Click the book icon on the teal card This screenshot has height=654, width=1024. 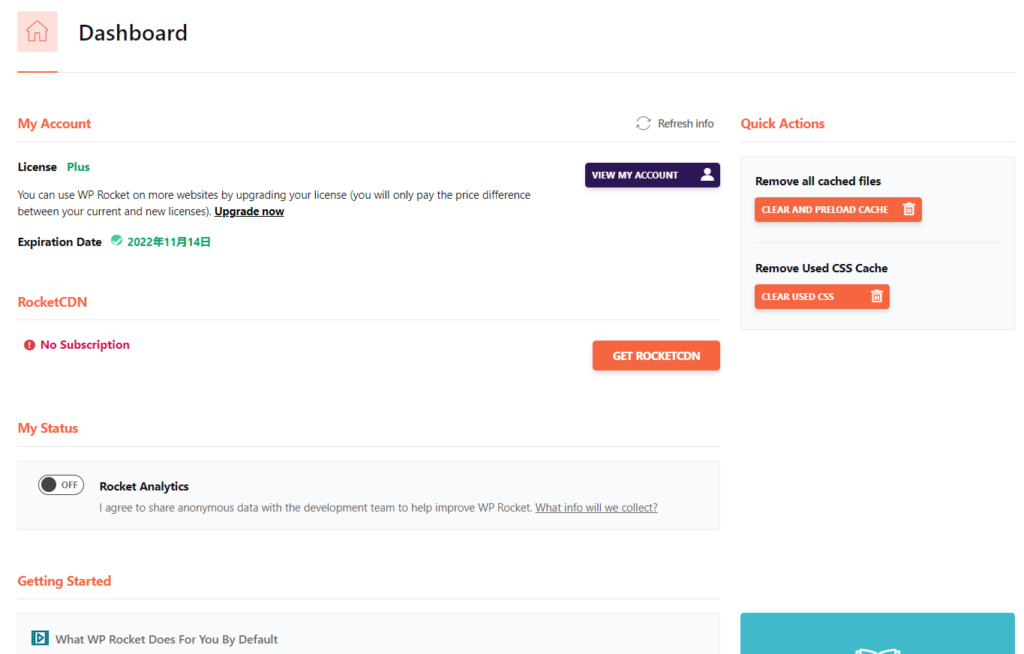(x=877, y=648)
